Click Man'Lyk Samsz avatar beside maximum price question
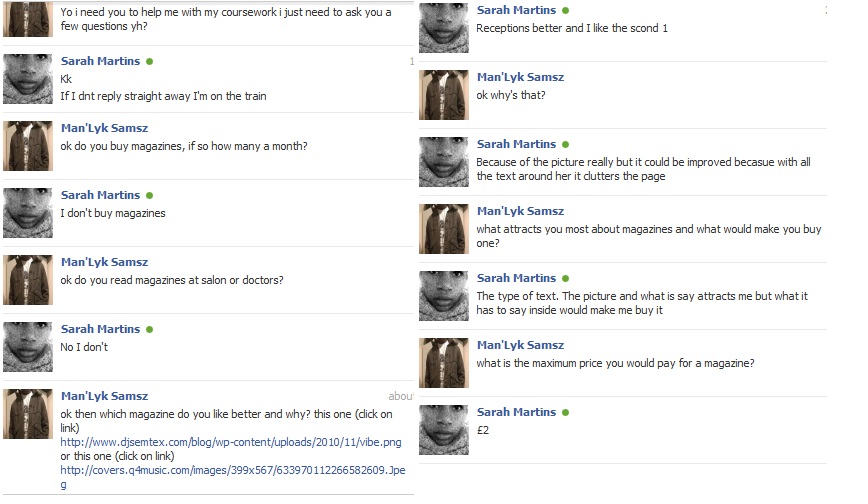 443,363
